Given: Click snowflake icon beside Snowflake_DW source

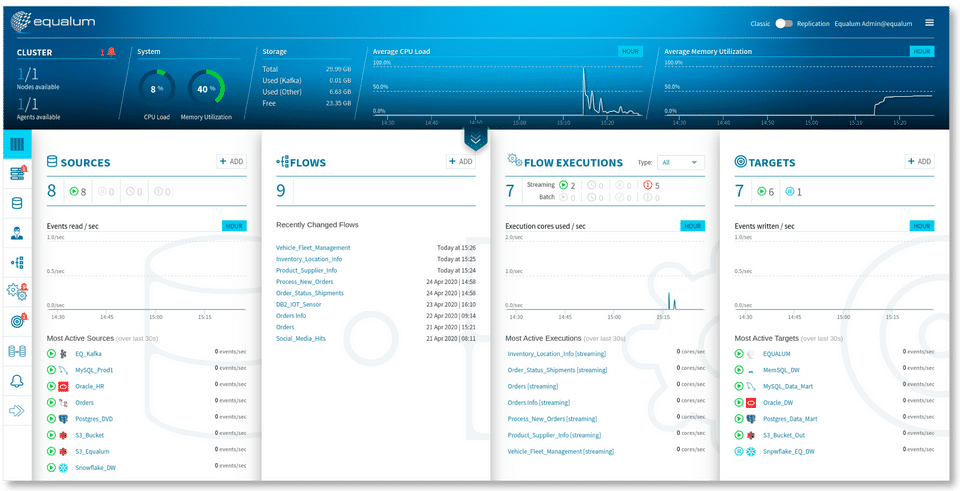Looking at the screenshot, I should click(62, 468).
